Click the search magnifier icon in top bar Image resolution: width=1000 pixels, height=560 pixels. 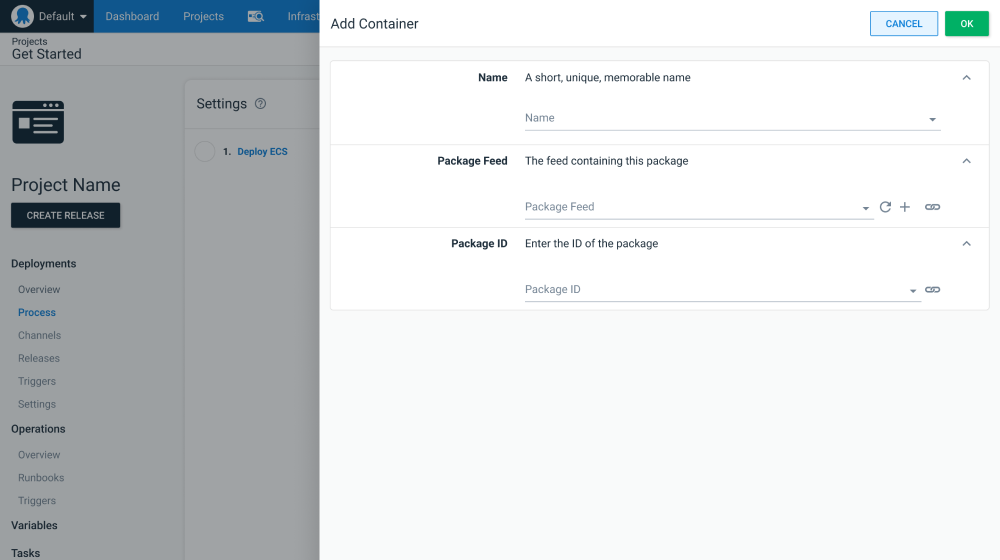click(x=256, y=16)
